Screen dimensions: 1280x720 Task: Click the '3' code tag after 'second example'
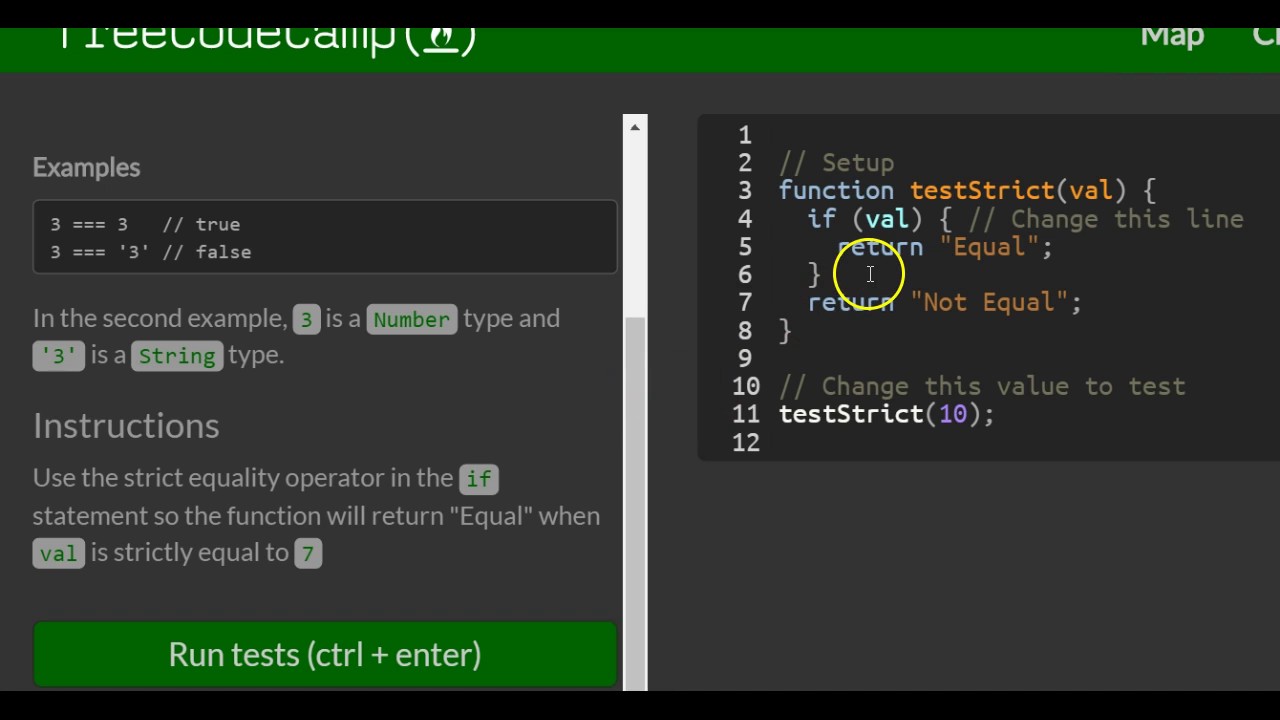coord(306,319)
